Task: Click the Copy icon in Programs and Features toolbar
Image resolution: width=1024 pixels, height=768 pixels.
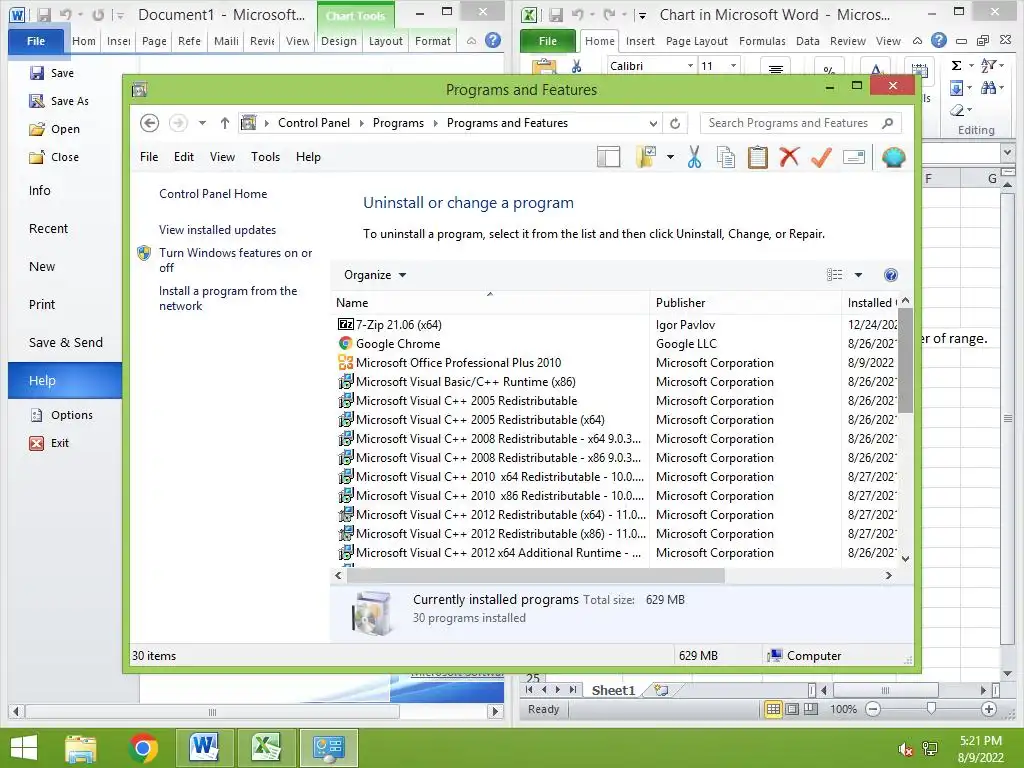Action: pos(726,157)
